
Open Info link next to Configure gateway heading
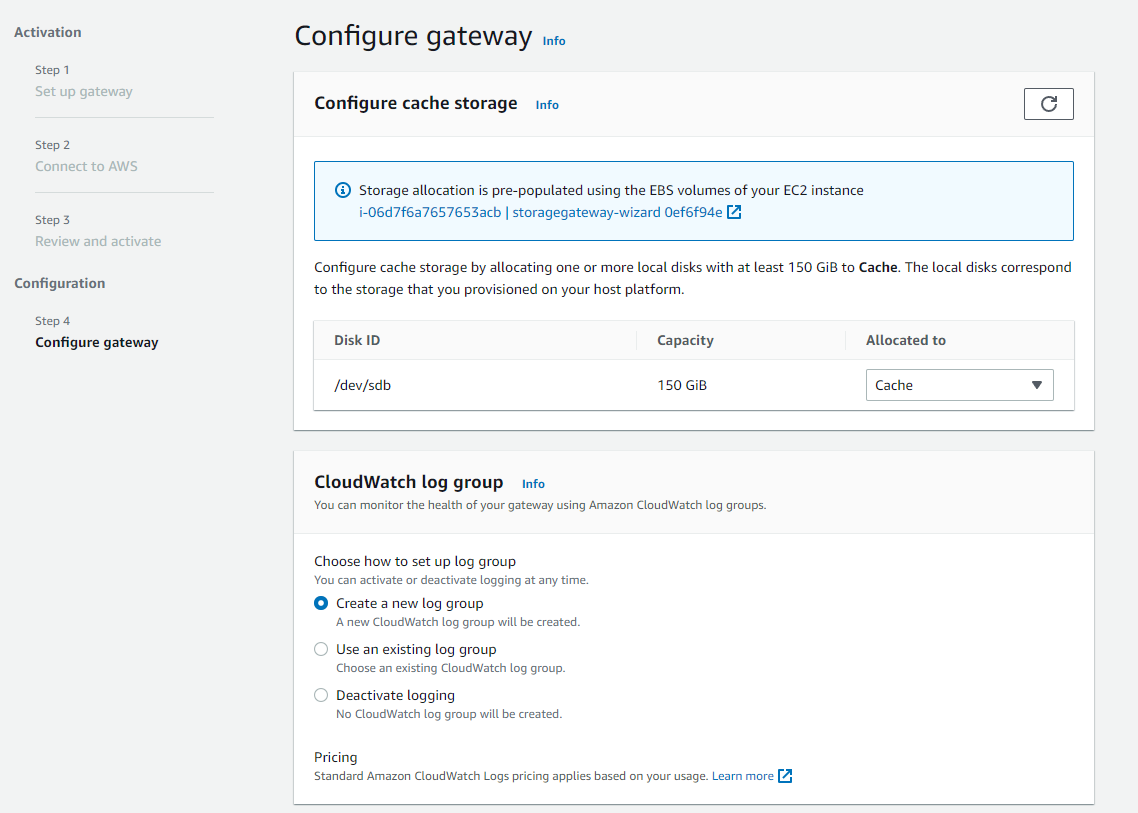coord(554,41)
